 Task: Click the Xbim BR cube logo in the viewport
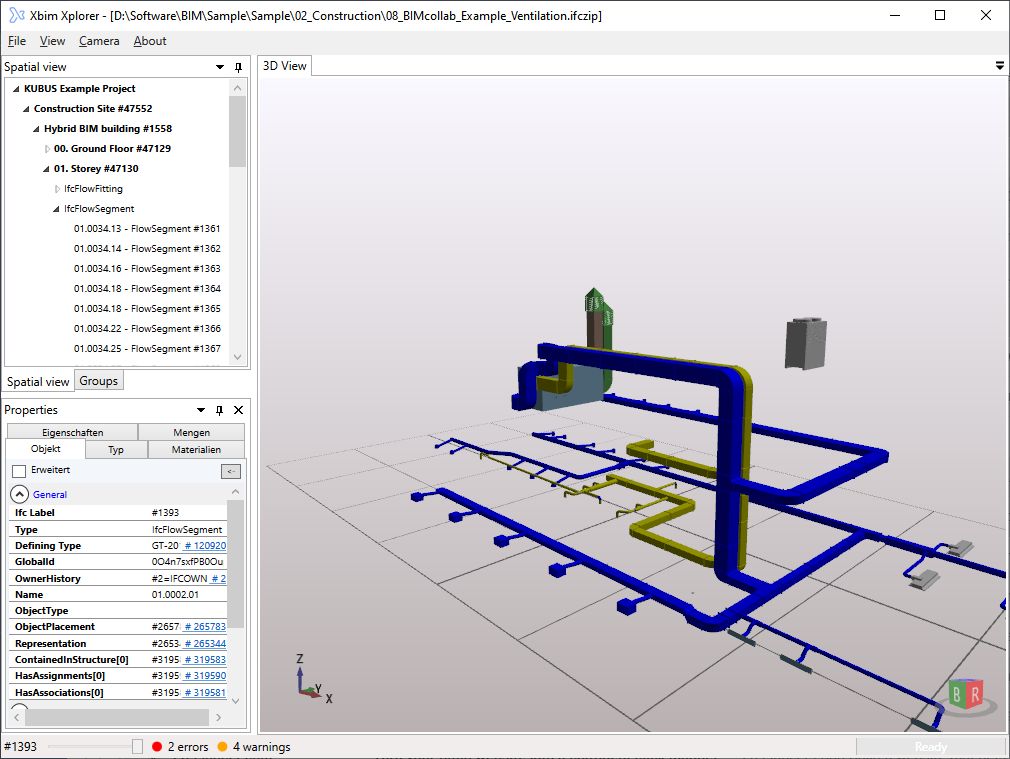pyautogui.click(x=963, y=694)
